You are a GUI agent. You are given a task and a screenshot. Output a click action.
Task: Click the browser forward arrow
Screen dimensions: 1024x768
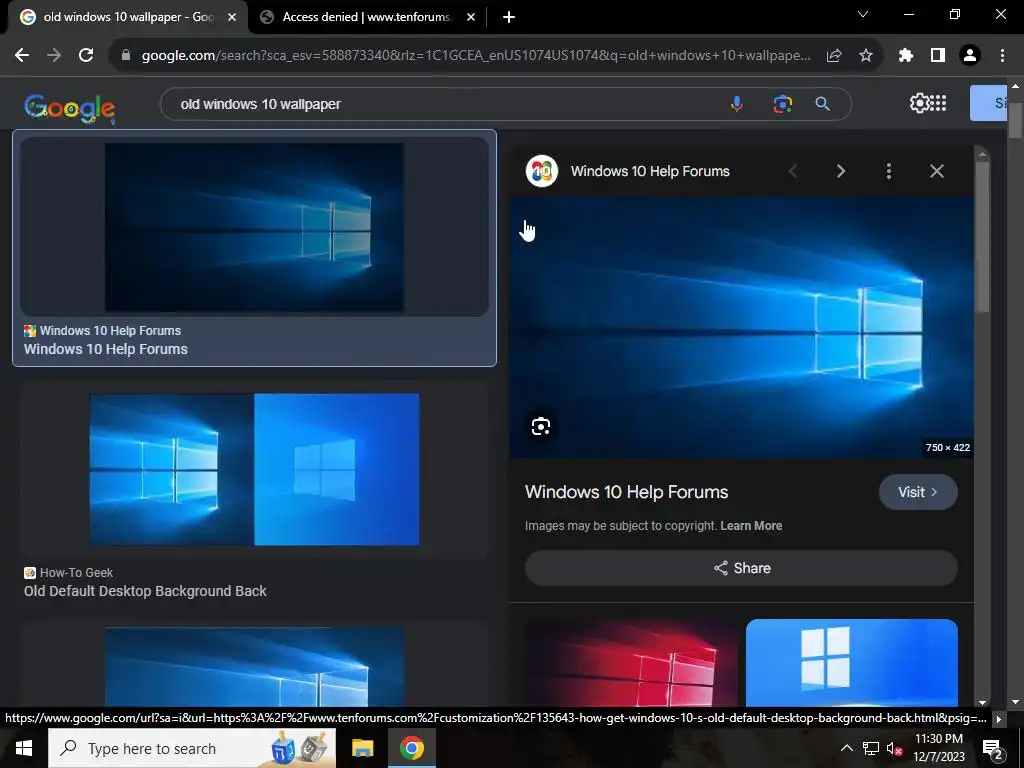click(x=54, y=56)
